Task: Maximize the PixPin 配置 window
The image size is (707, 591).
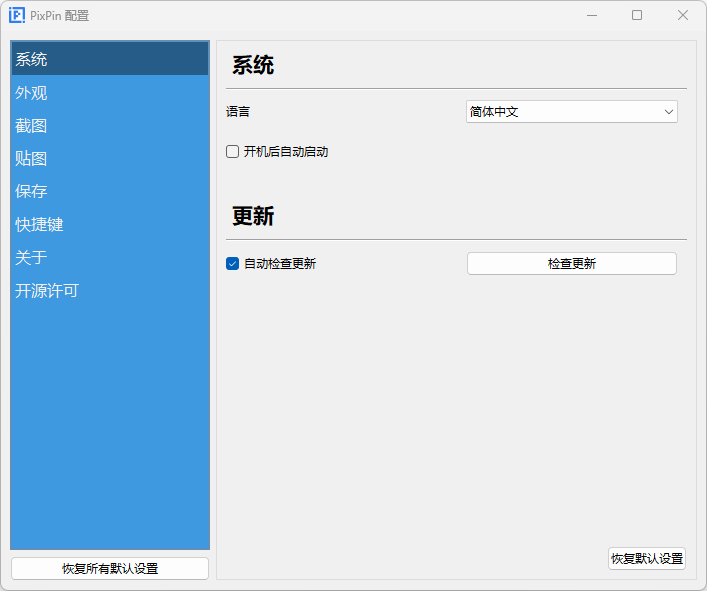Action: [637, 15]
